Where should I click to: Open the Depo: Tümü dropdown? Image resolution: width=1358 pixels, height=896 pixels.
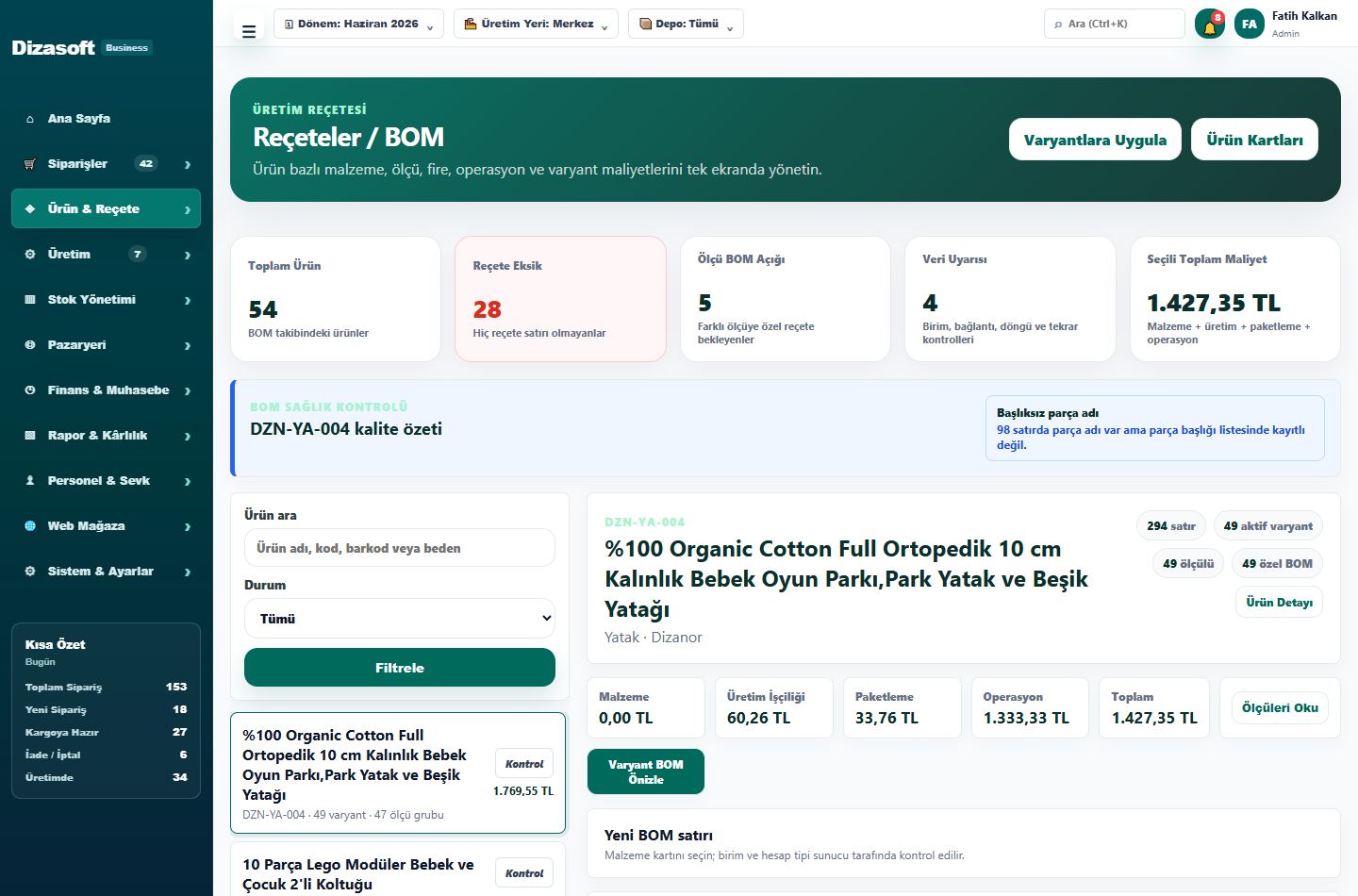point(686,24)
